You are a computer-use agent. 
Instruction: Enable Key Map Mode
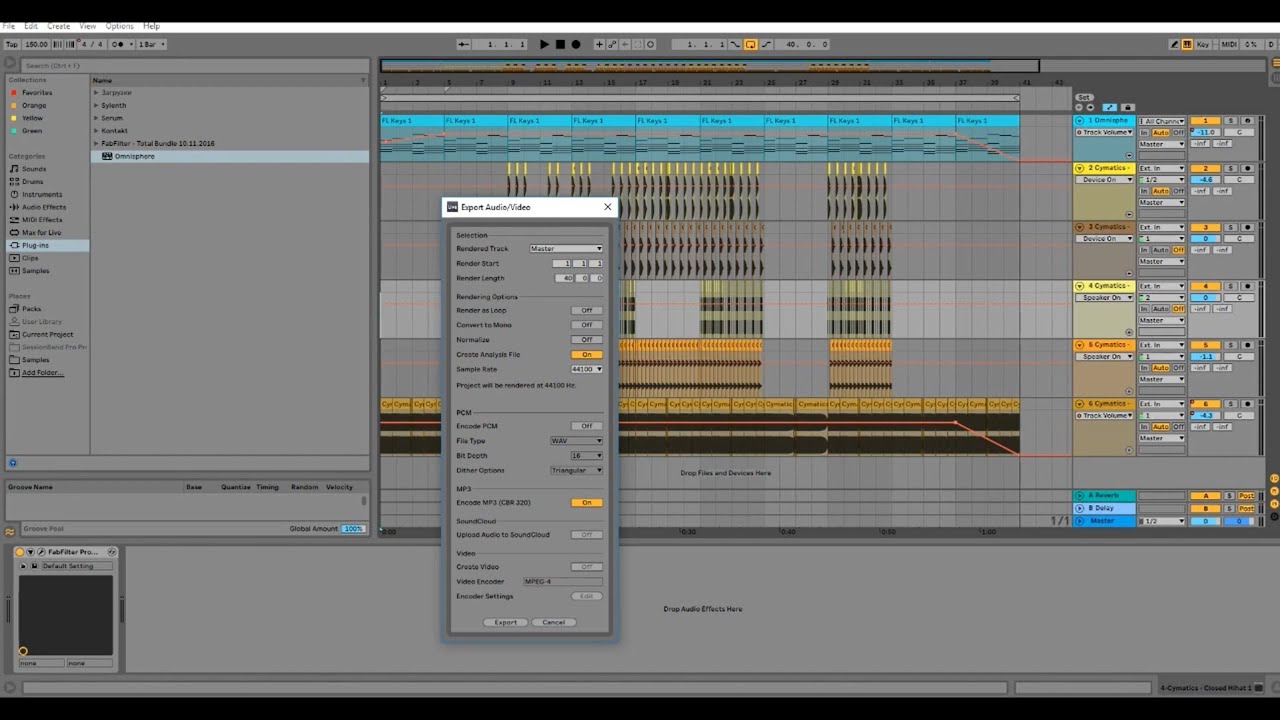coord(1203,44)
